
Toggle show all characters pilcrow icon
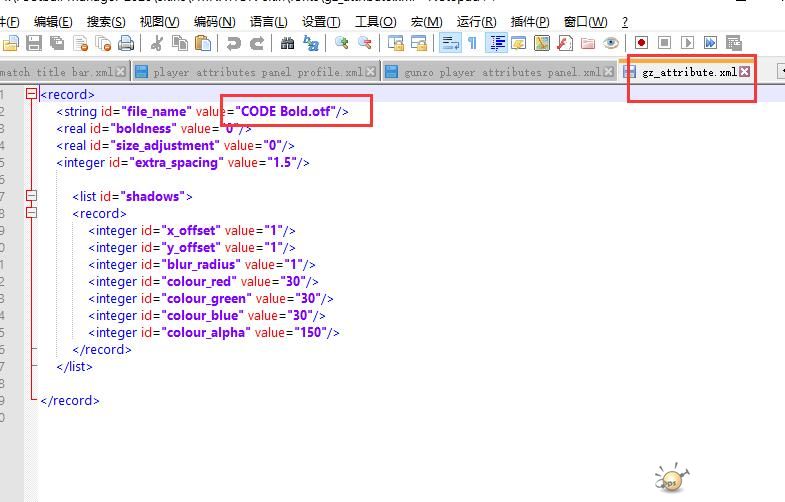[472, 43]
